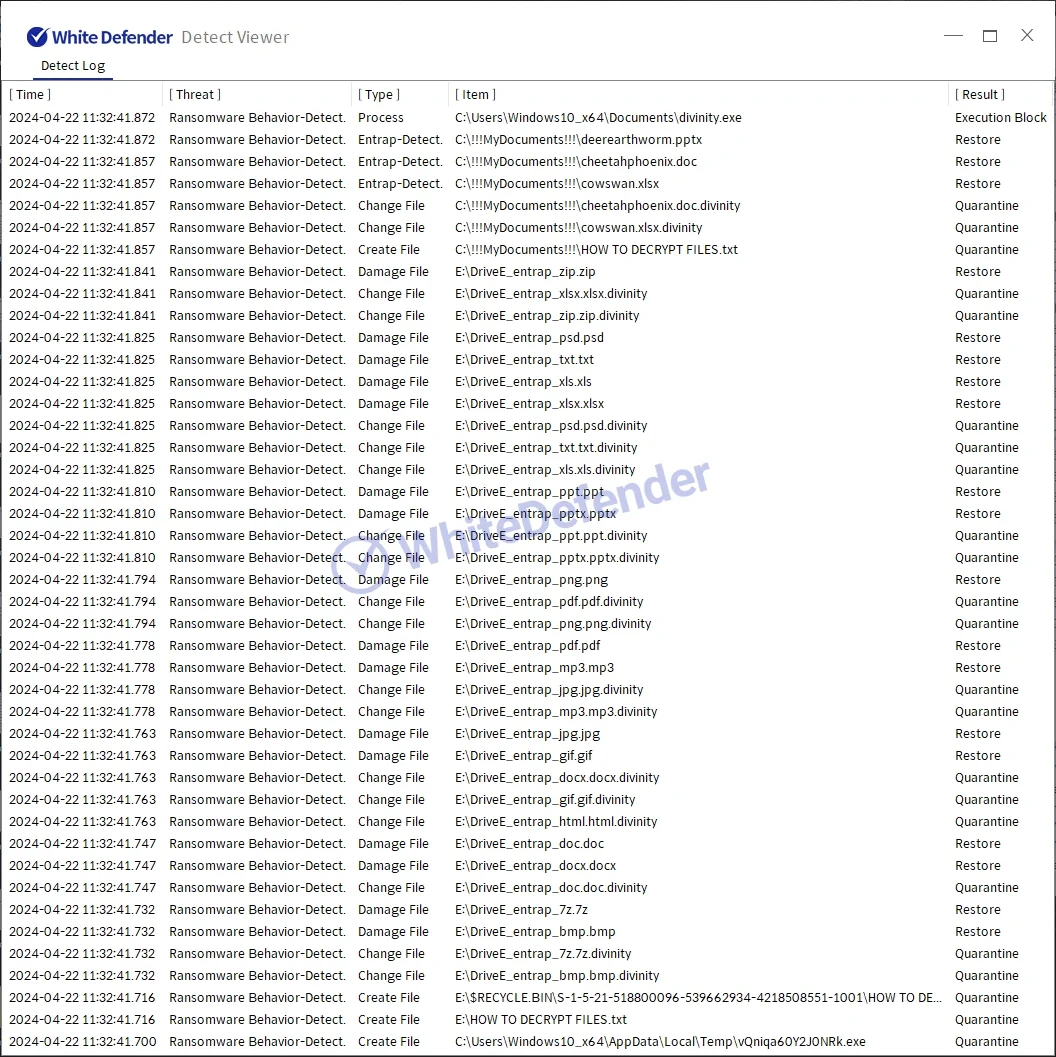Viewport: 1056px width, 1057px height.
Task: Minimize the Detect Viewer window
Action: [x=953, y=36]
